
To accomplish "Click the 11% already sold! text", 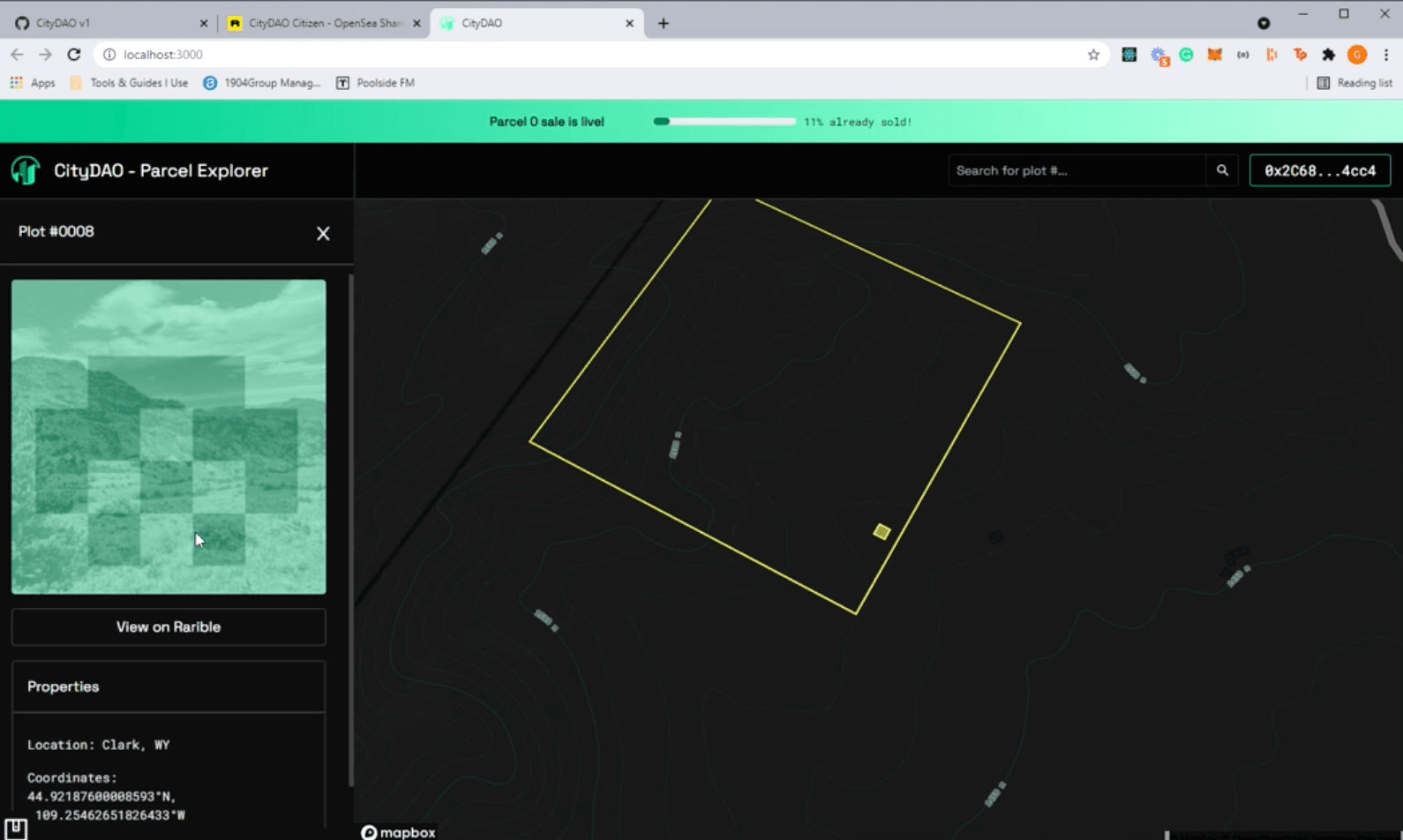I will 857,122.
